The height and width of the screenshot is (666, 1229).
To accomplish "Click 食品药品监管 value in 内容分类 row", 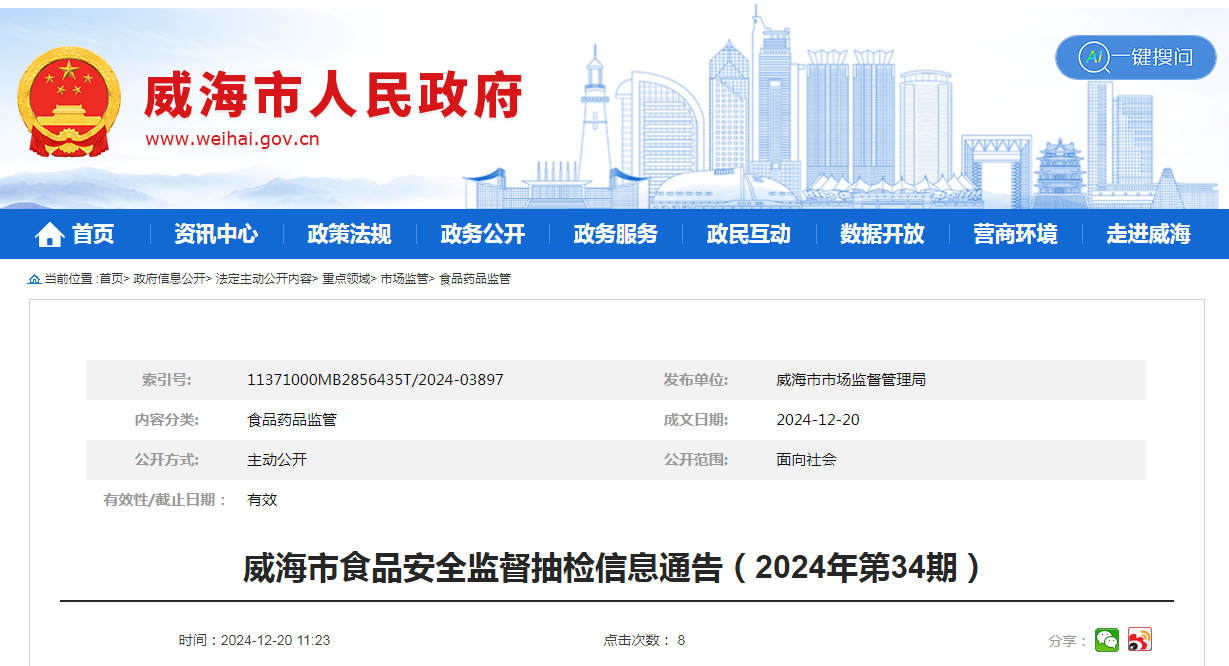I will click(292, 420).
